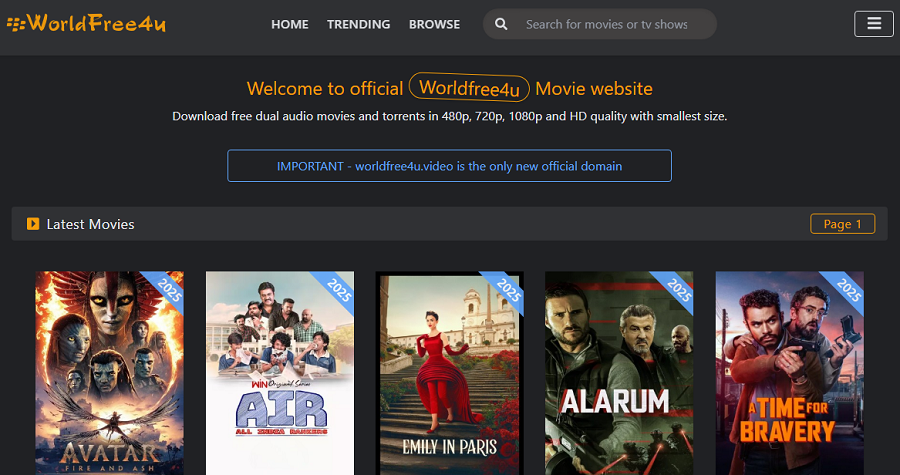Open the Alarum movie poster
Viewport: 900px width, 475px height.
click(619, 373)
